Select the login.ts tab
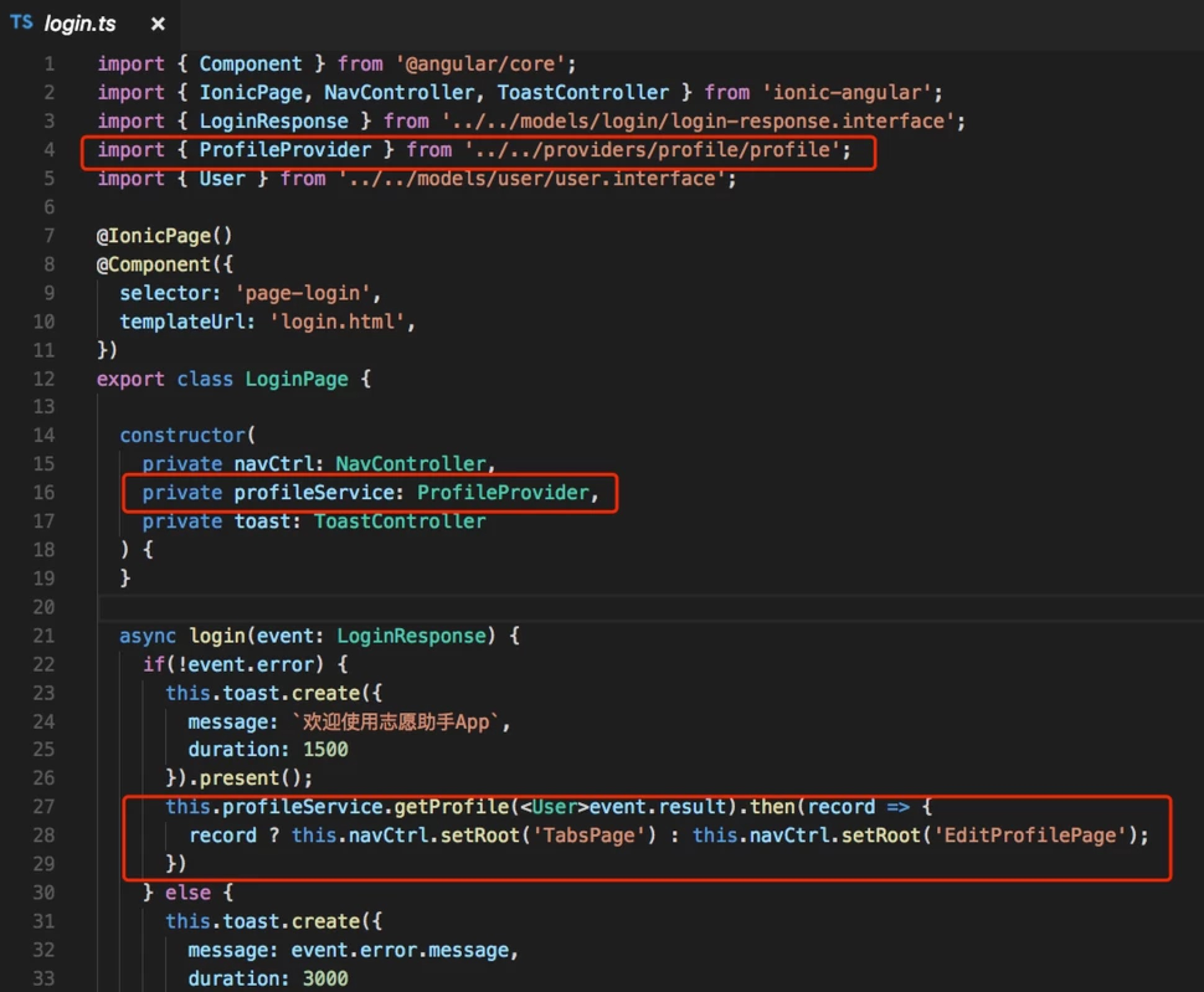The image size is (1204, 992). click(x=80, y=24)
